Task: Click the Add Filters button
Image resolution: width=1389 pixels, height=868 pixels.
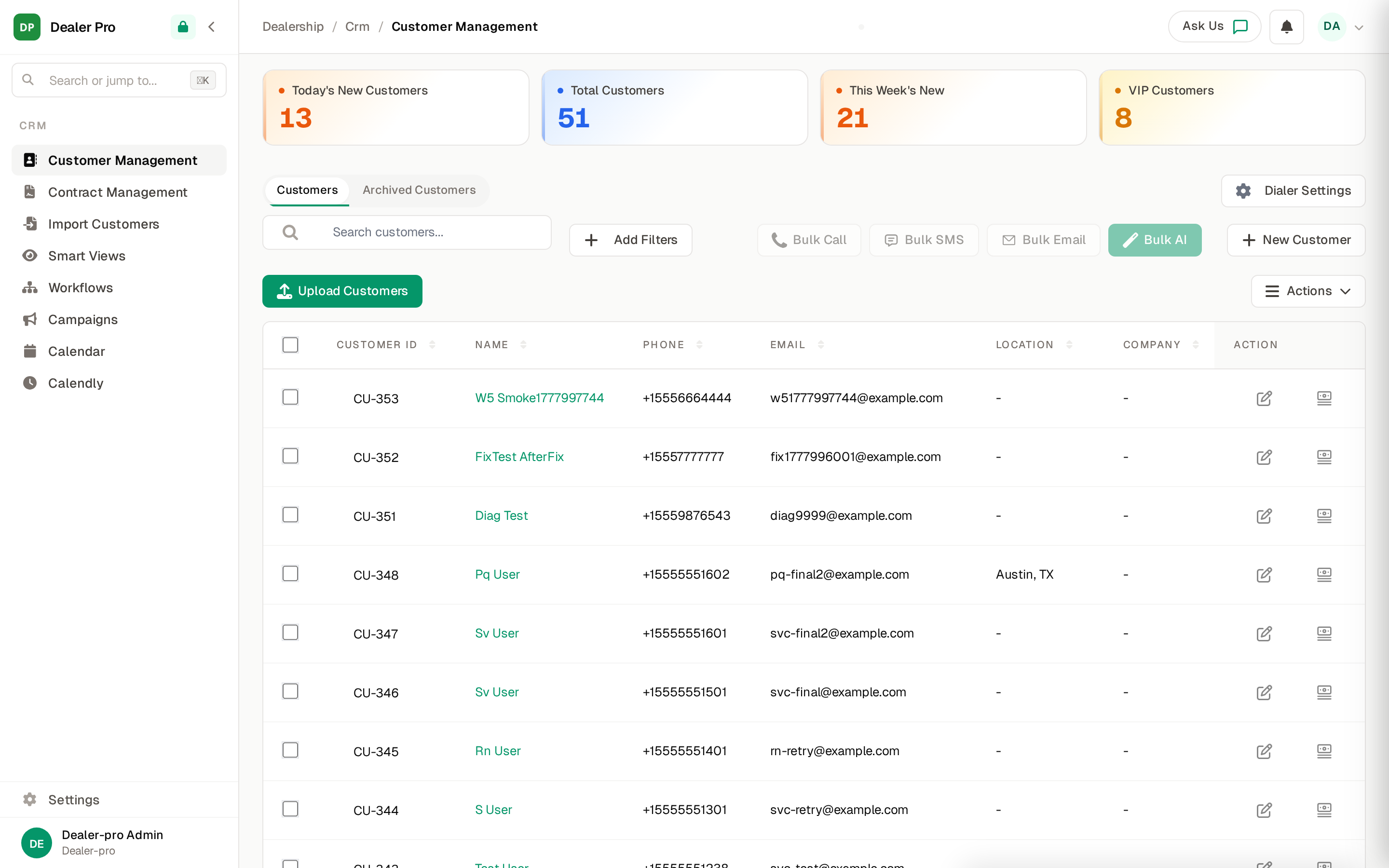Action: click(x=630, y=240)
